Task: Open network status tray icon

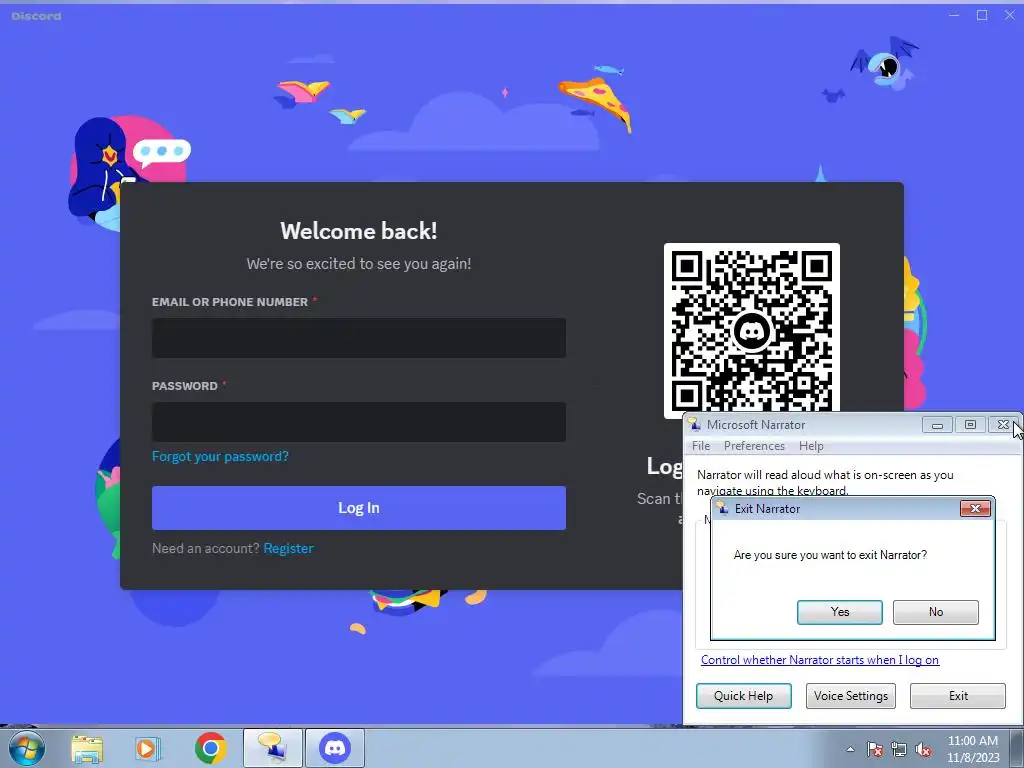Action: click(899, 749)
